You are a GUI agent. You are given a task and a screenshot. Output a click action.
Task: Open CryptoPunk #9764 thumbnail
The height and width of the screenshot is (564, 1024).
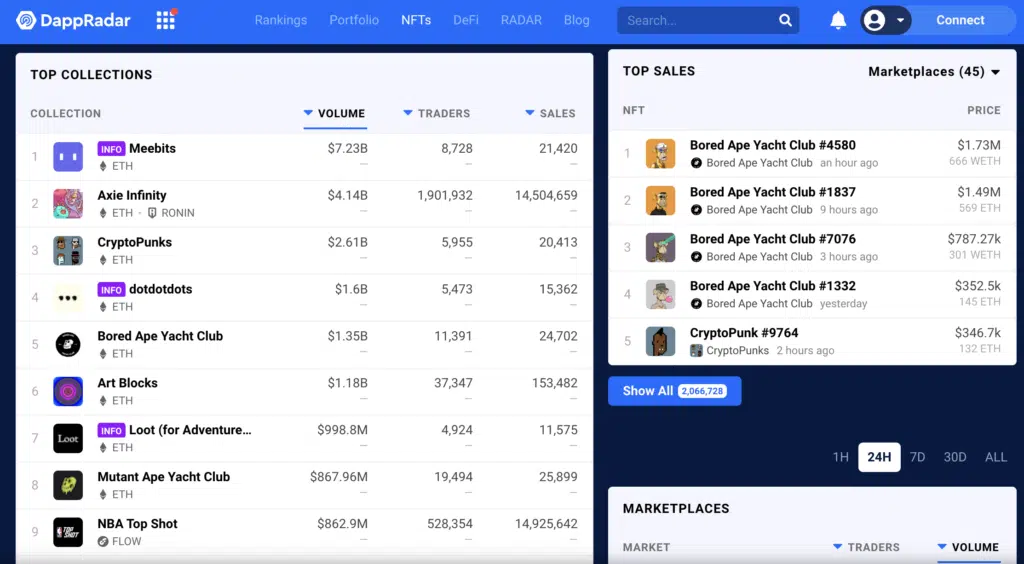click(x=660, y=341)
